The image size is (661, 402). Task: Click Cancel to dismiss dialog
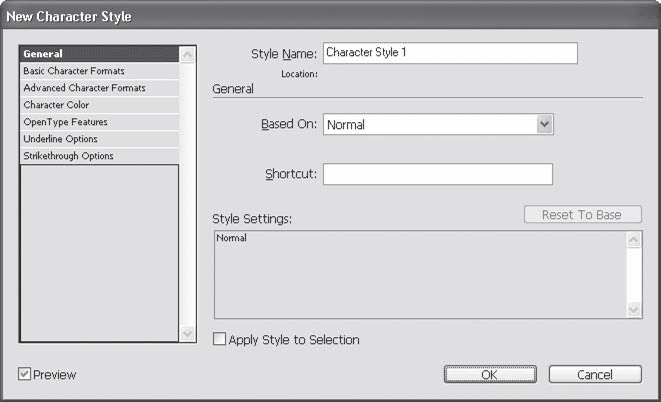coord(595,375)
